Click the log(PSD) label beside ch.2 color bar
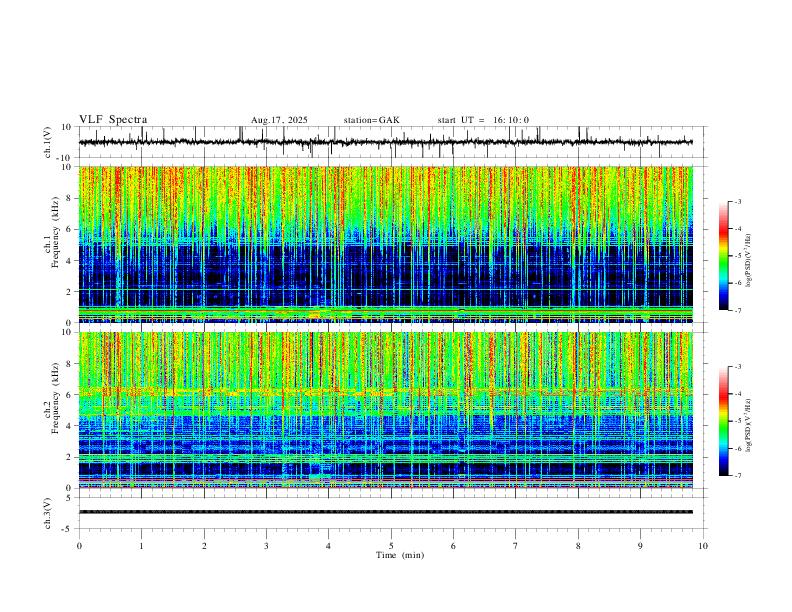This screenshot has height=612, width=792. pos(748,425)
